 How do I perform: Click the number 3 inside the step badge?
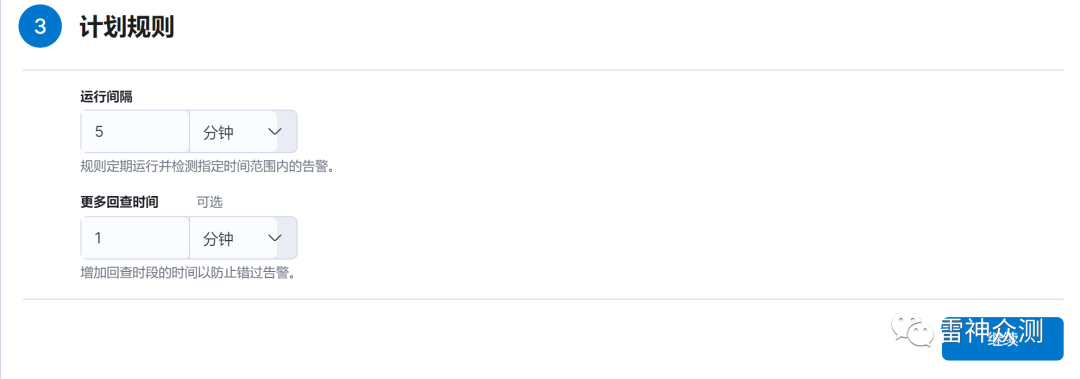click(41, 26)
